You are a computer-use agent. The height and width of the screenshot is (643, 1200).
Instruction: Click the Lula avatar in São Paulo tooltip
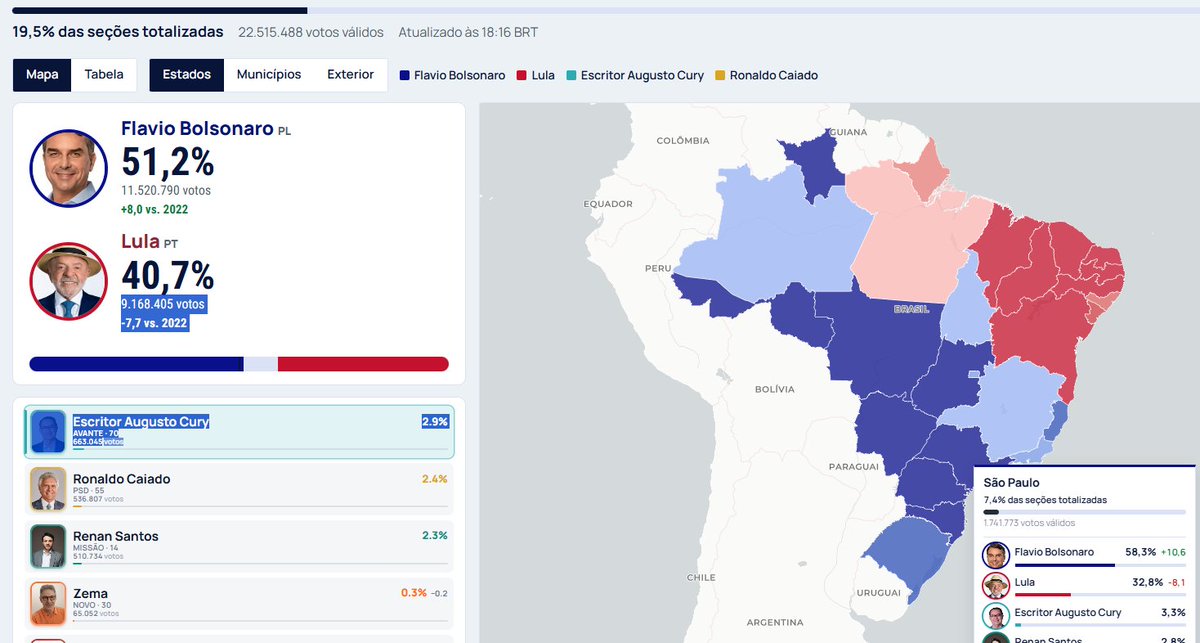click(x=994, y=585)
